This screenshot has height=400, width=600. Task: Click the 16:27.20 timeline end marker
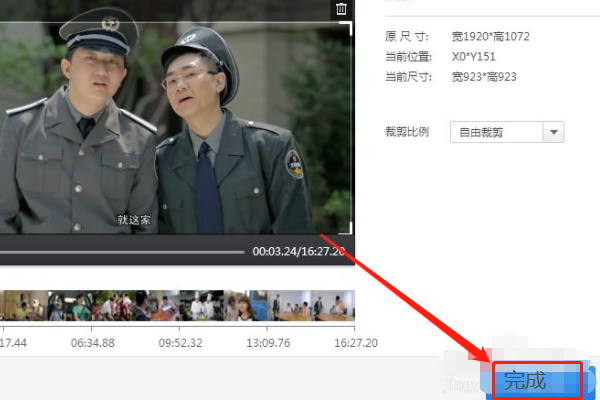[x=356, y=343]
